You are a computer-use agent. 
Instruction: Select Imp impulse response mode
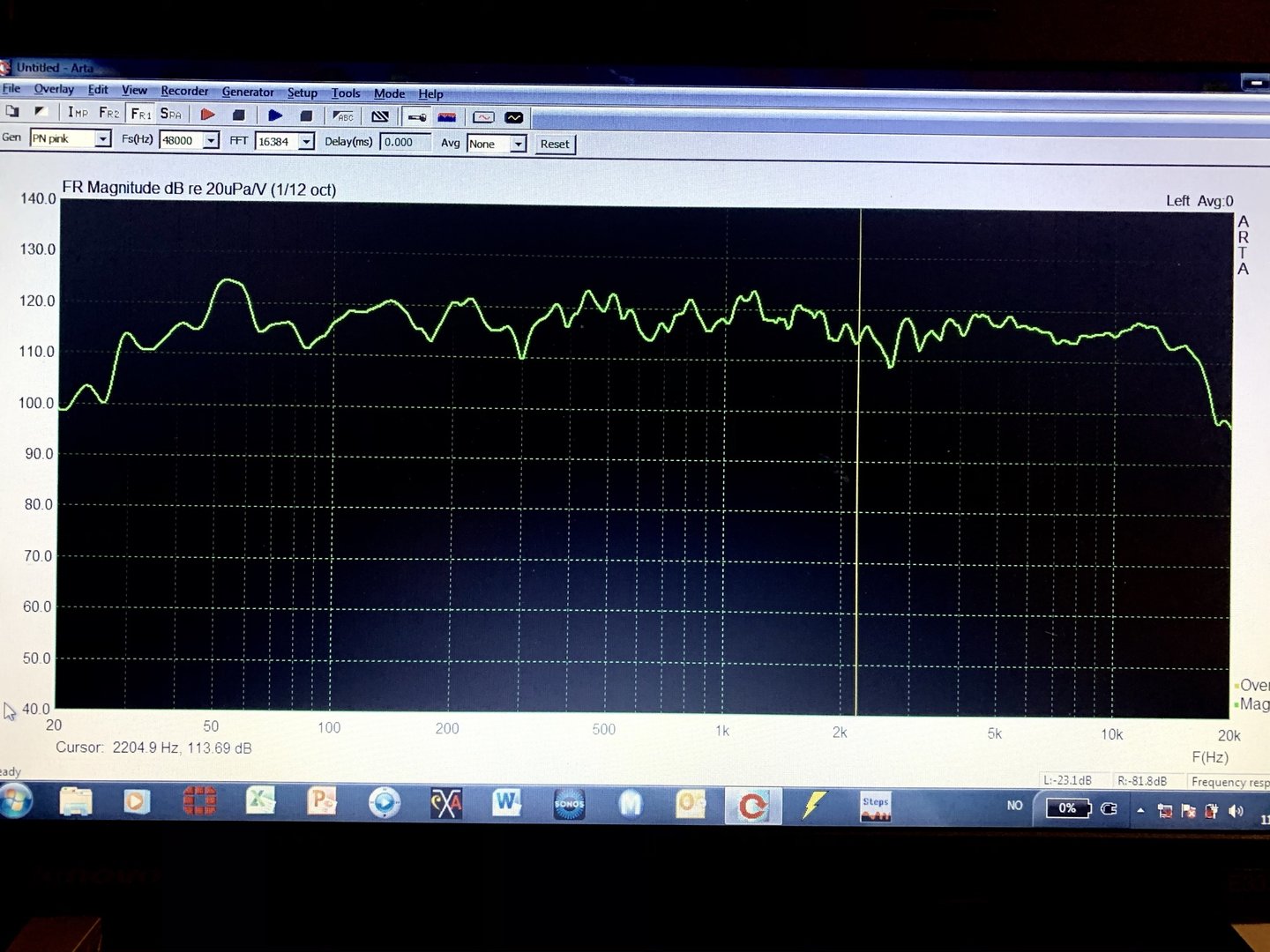[78, 112]
